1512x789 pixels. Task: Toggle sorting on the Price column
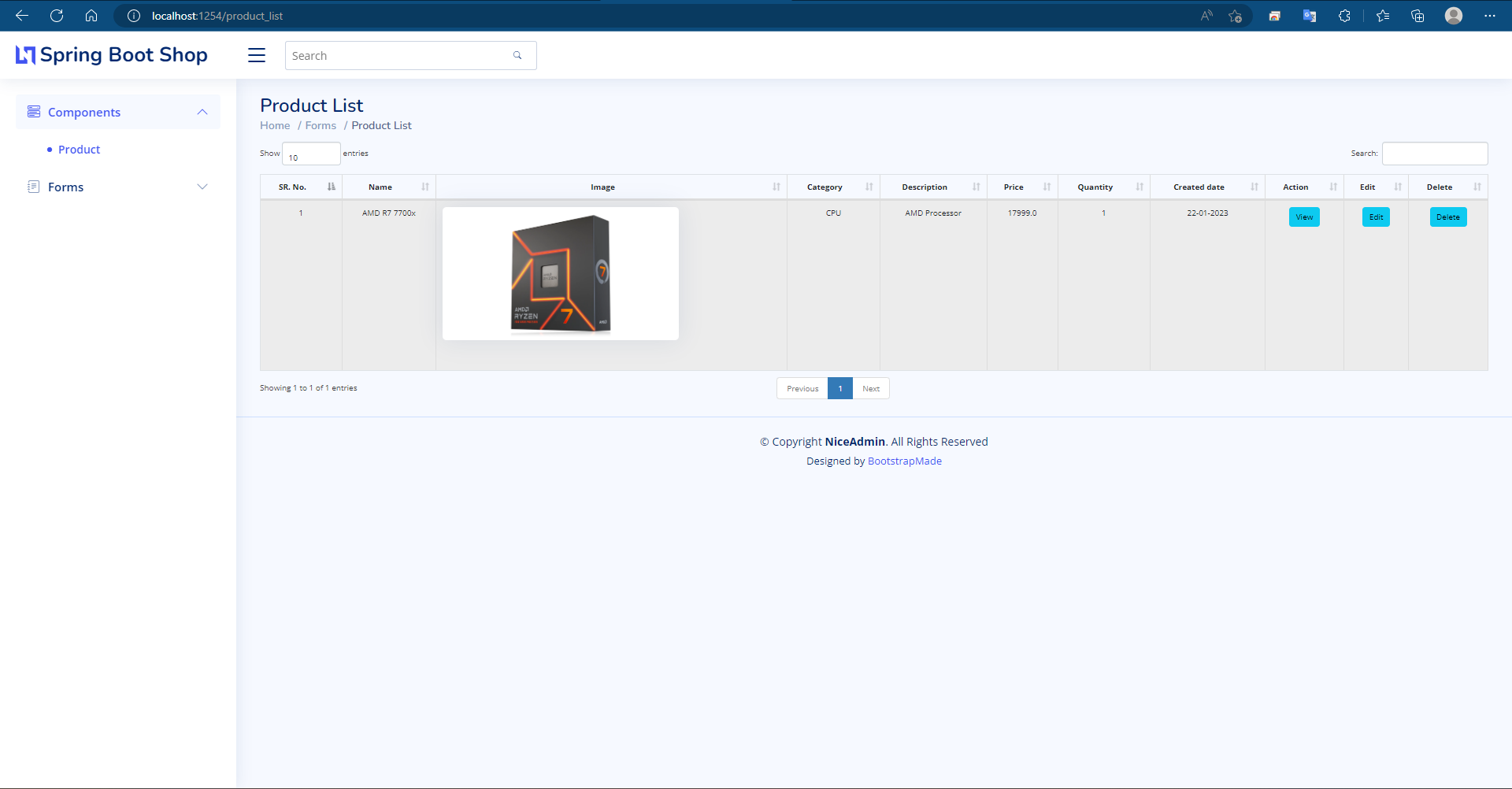click(x=1047, y=187)
